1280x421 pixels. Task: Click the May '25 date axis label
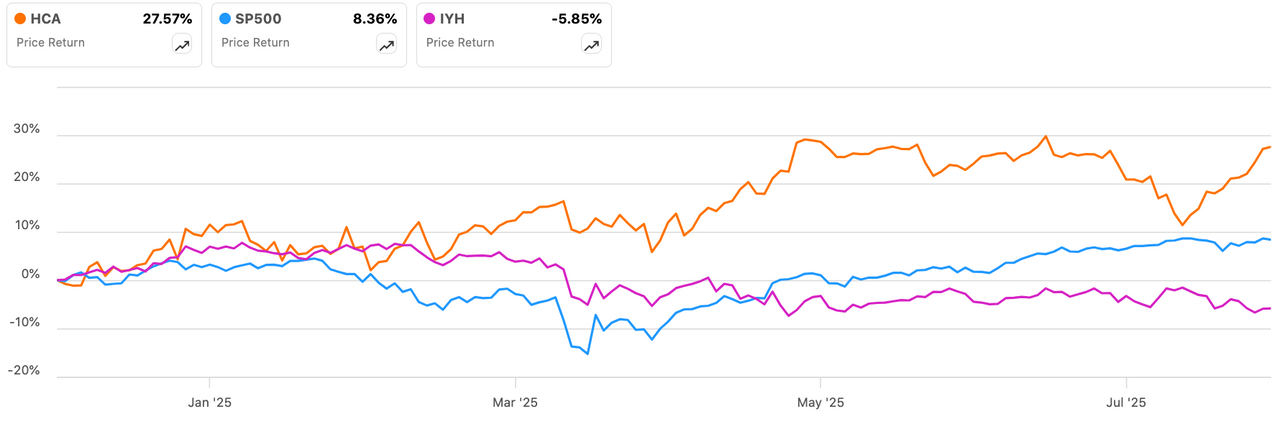(820, 404)
